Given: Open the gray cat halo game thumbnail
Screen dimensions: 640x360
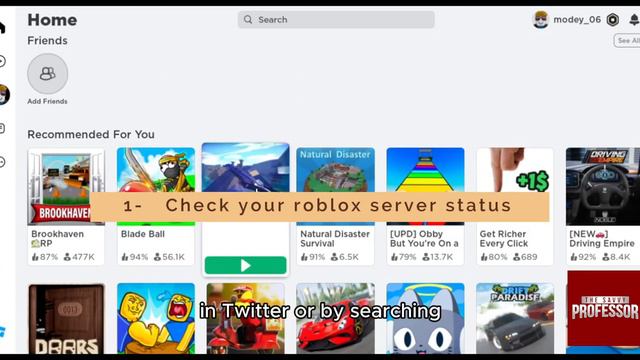Looking at the screenshot, I should (425, 319).
